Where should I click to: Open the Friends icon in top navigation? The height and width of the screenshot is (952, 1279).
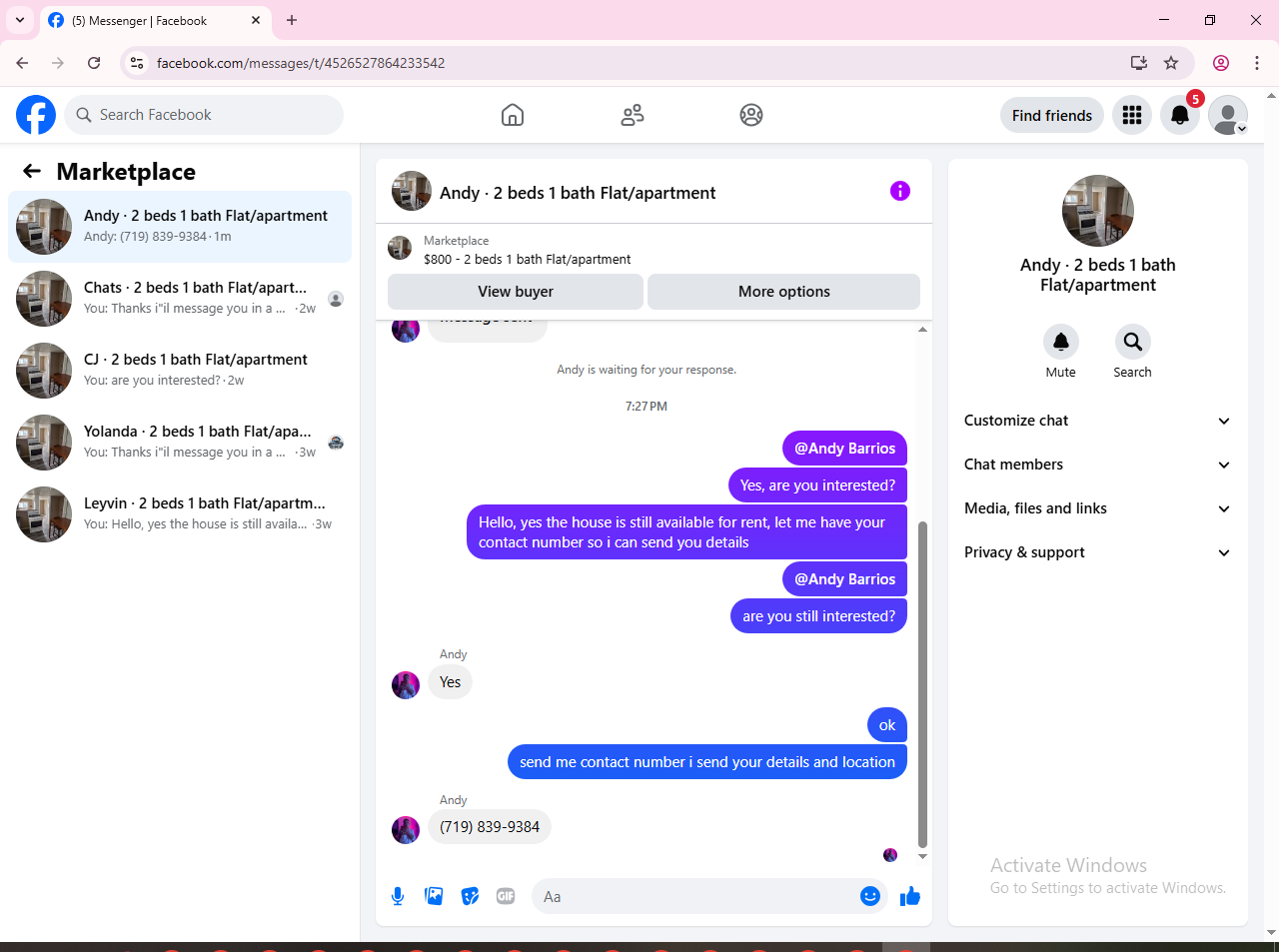[x=633, y=115]
